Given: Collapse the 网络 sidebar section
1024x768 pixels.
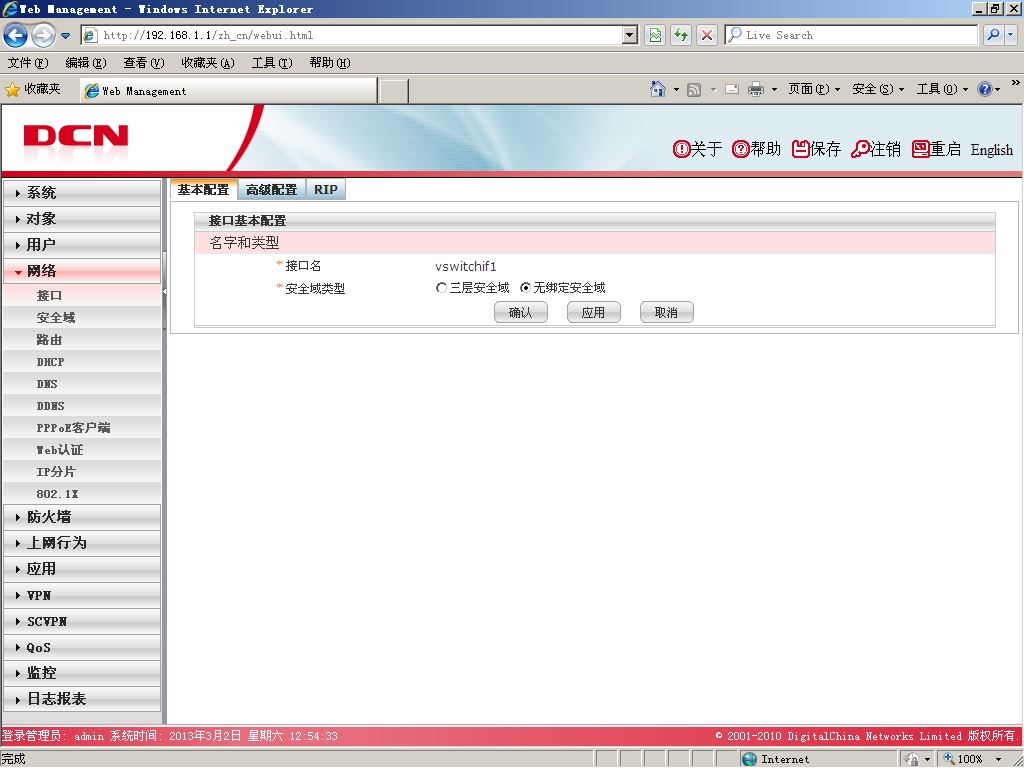Looking at the screenshot, I should click(x=82, y=271).
